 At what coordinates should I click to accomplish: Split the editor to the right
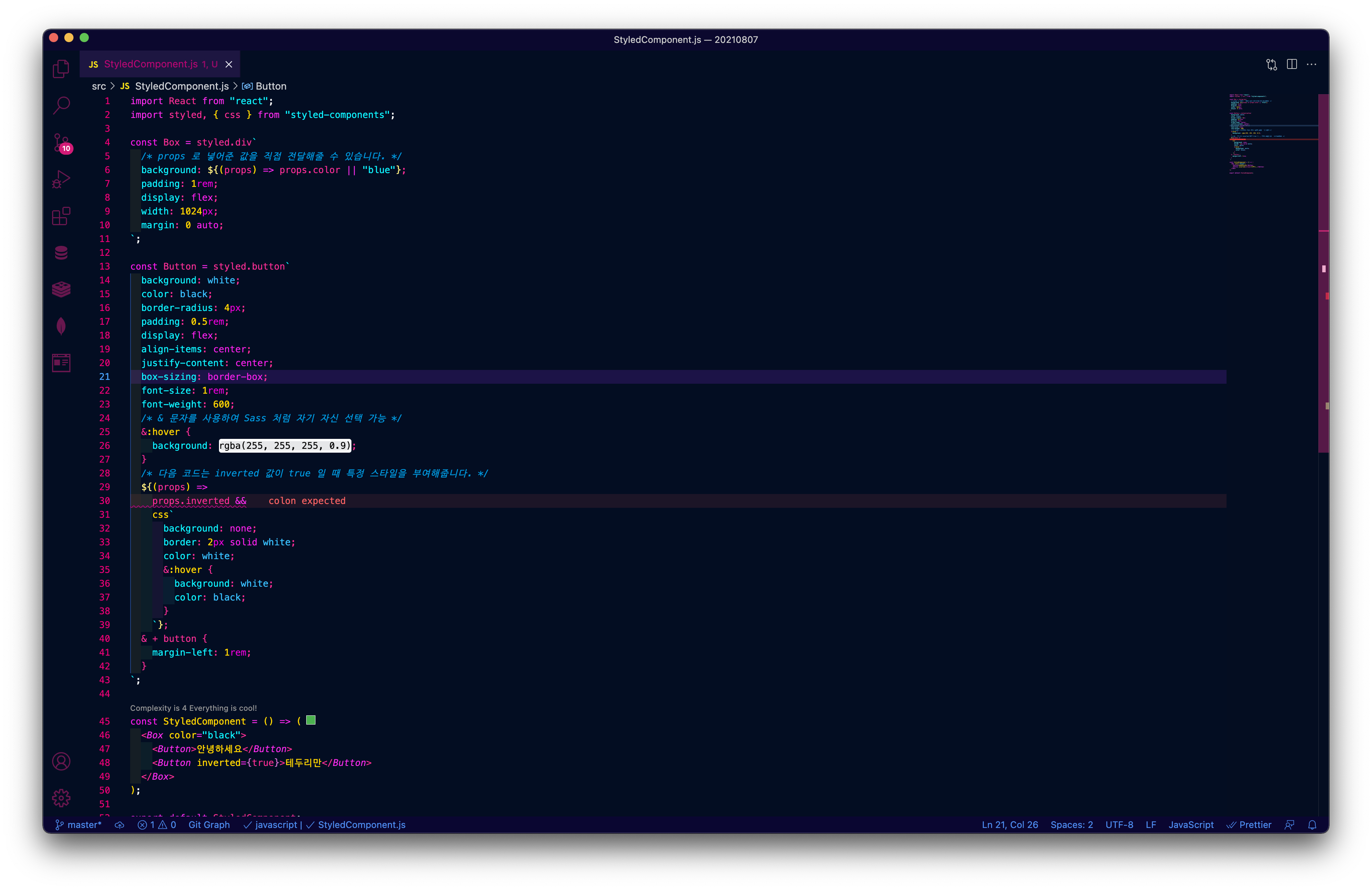(1292, 65)
